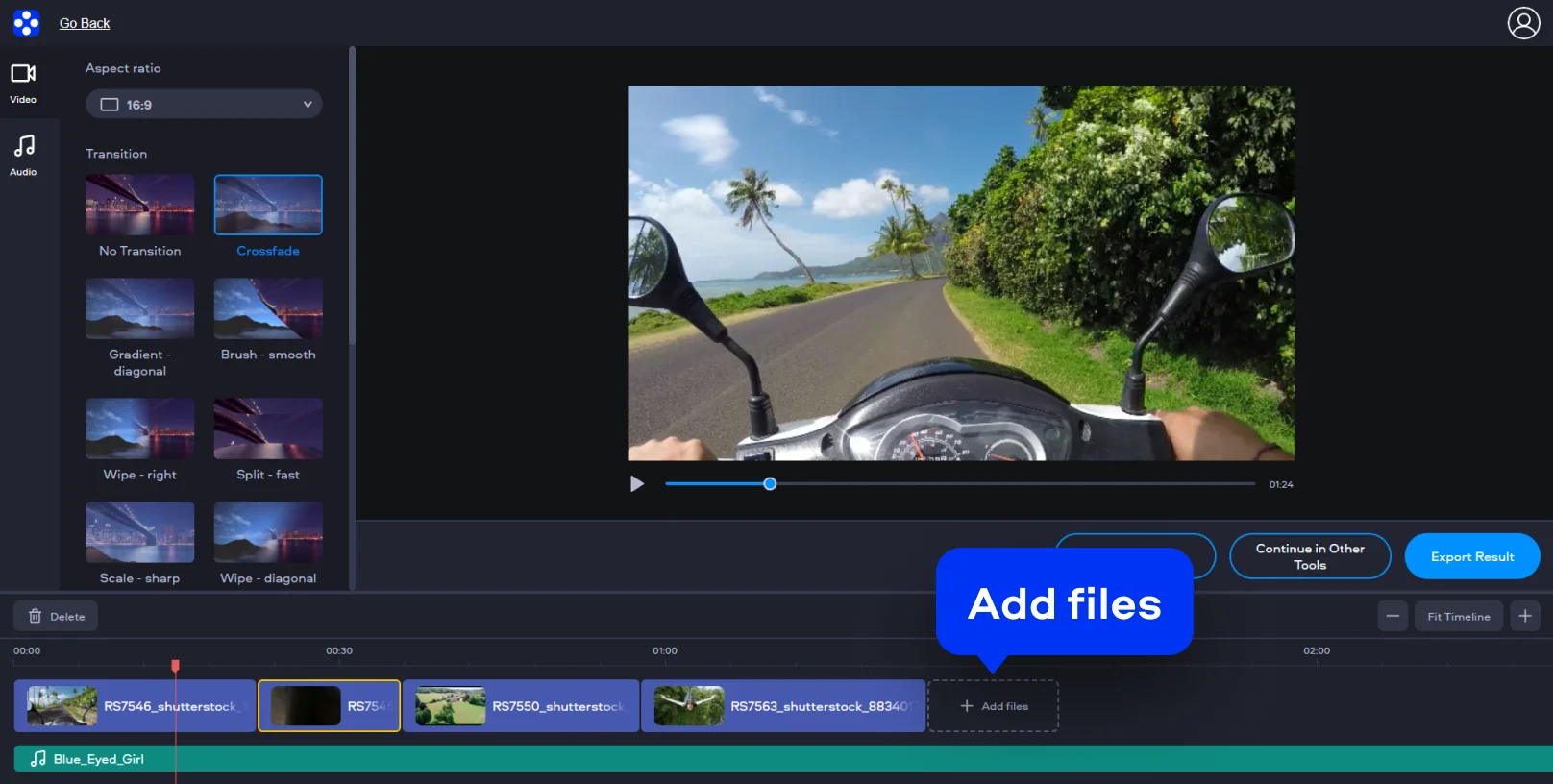Click the Add files placeholder in timeline

[993, 706]
